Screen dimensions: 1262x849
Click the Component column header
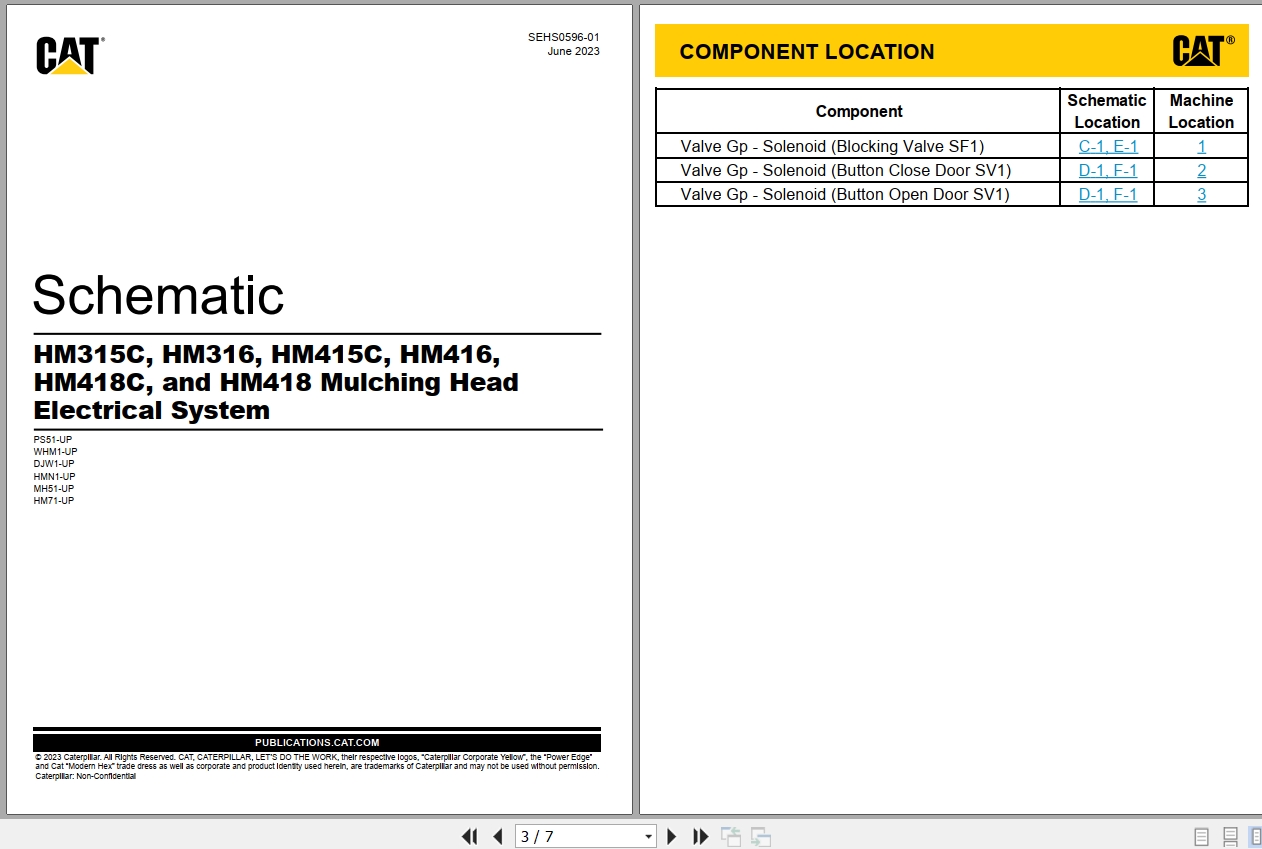coord(858,111)
